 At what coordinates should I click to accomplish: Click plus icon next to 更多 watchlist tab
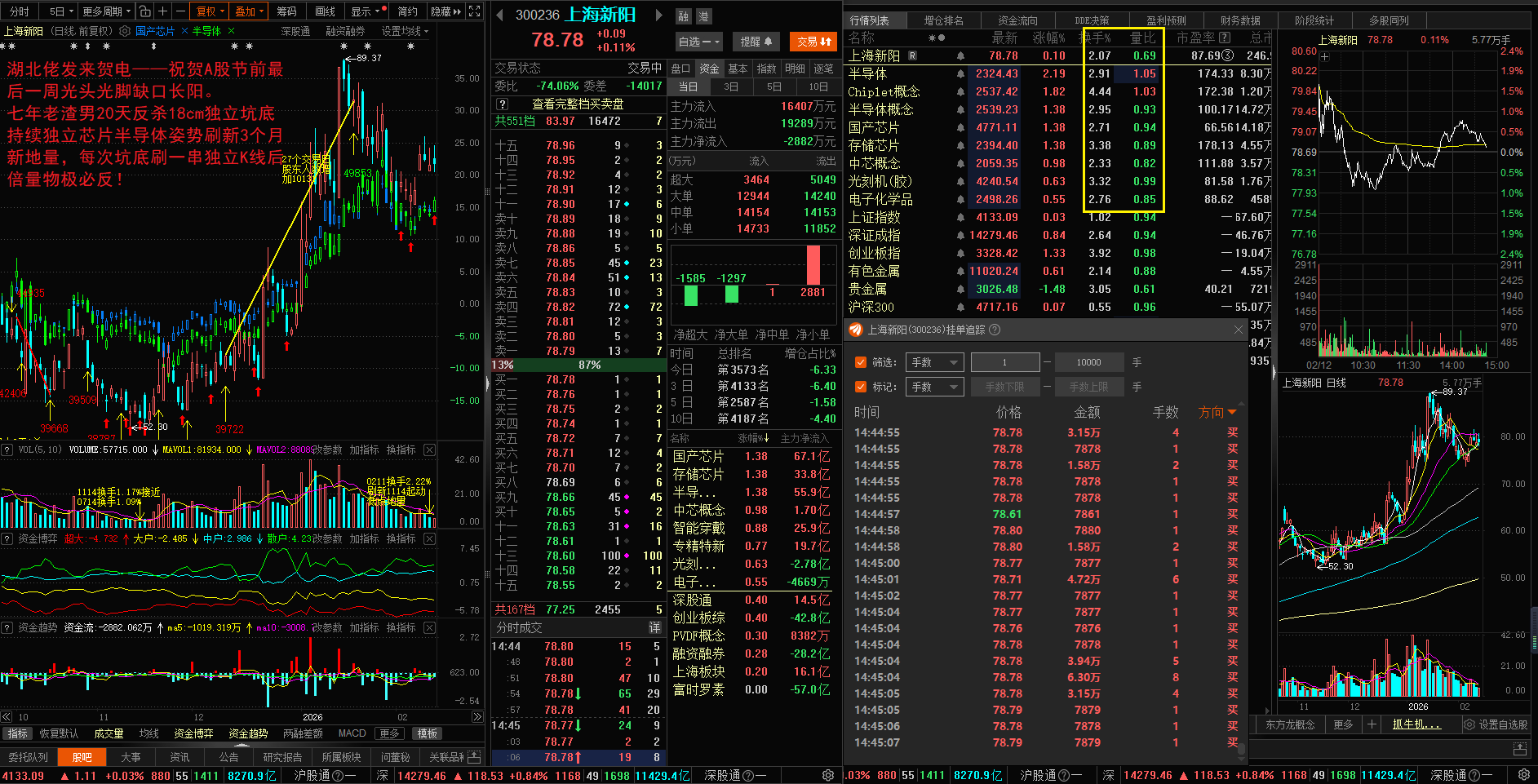pyautogui.click(x=1372, y=724)
